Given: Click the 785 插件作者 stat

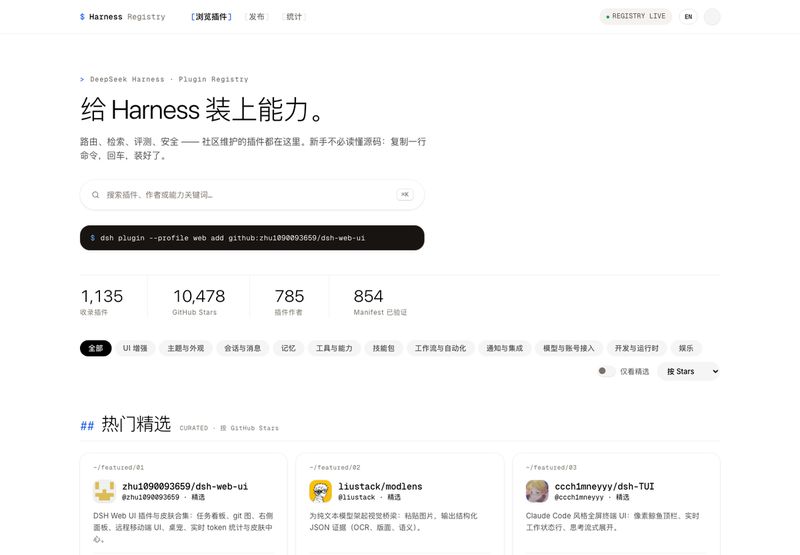Looking at the screenshot, I should [289, 301].
